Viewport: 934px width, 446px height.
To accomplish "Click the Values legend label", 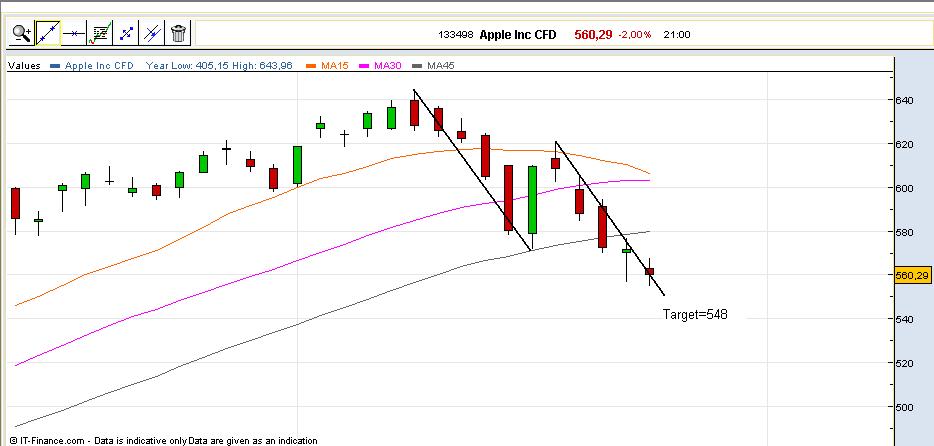I will click(24, 66).
